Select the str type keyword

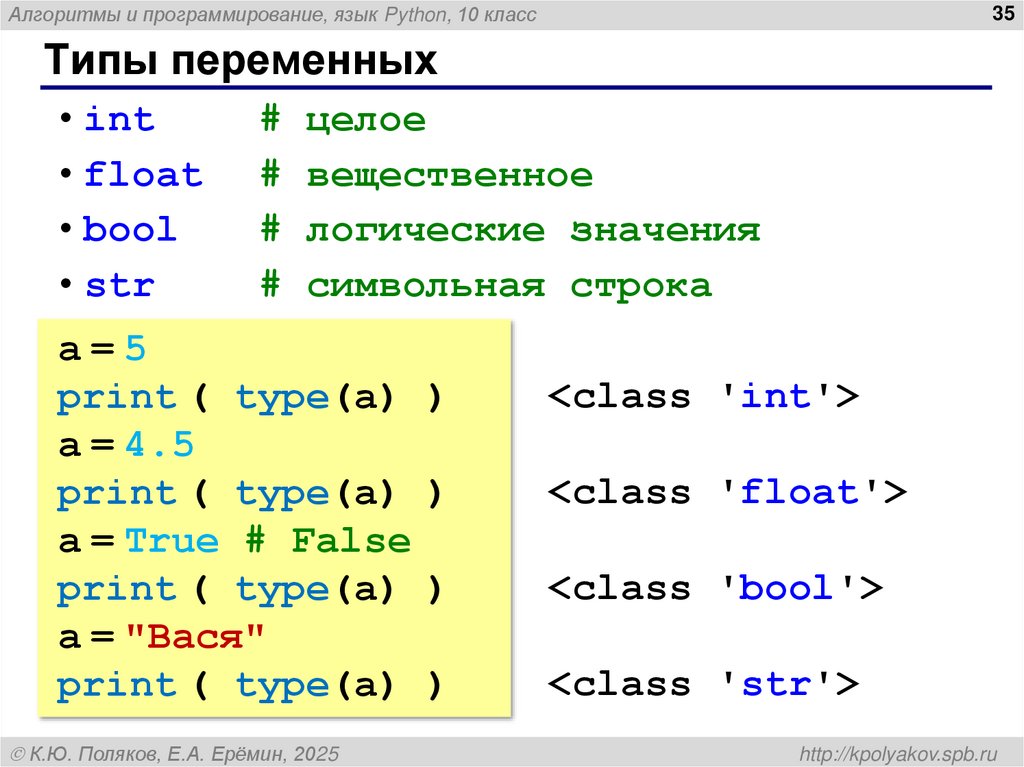[118, 284]
